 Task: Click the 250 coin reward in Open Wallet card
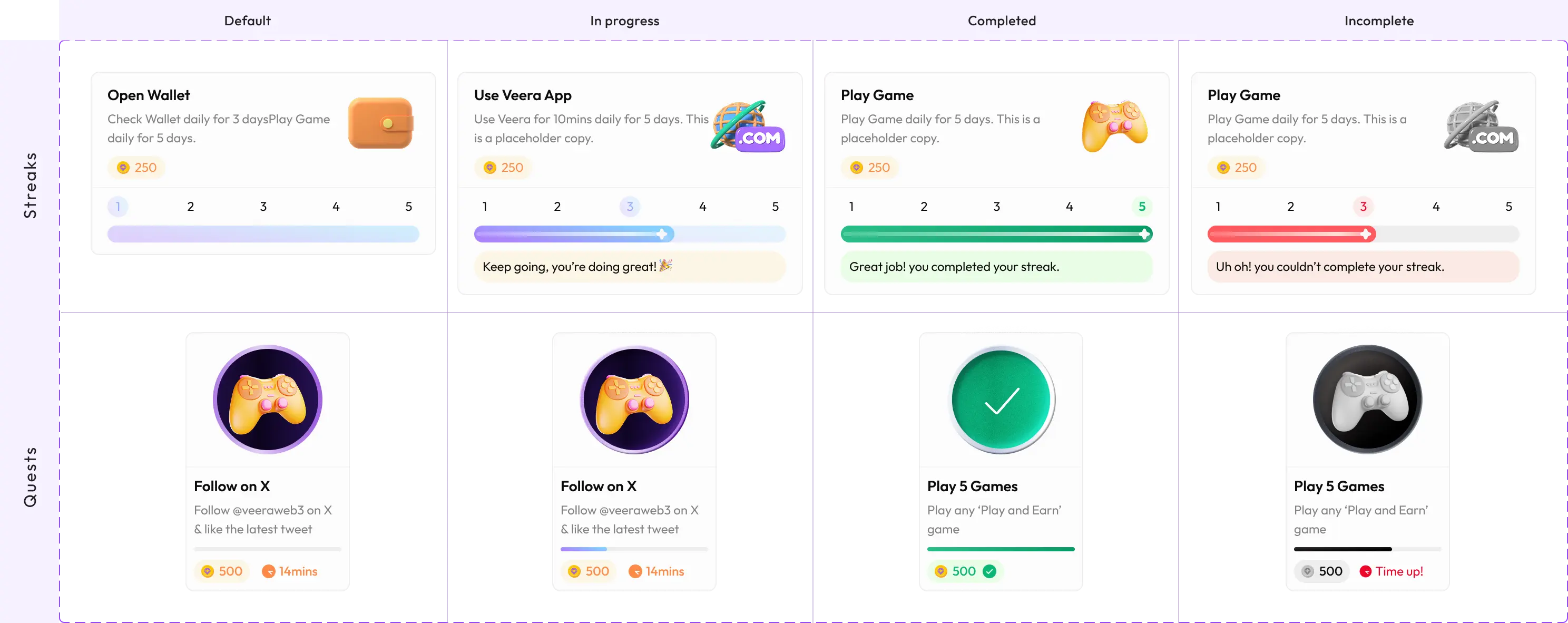137,168
